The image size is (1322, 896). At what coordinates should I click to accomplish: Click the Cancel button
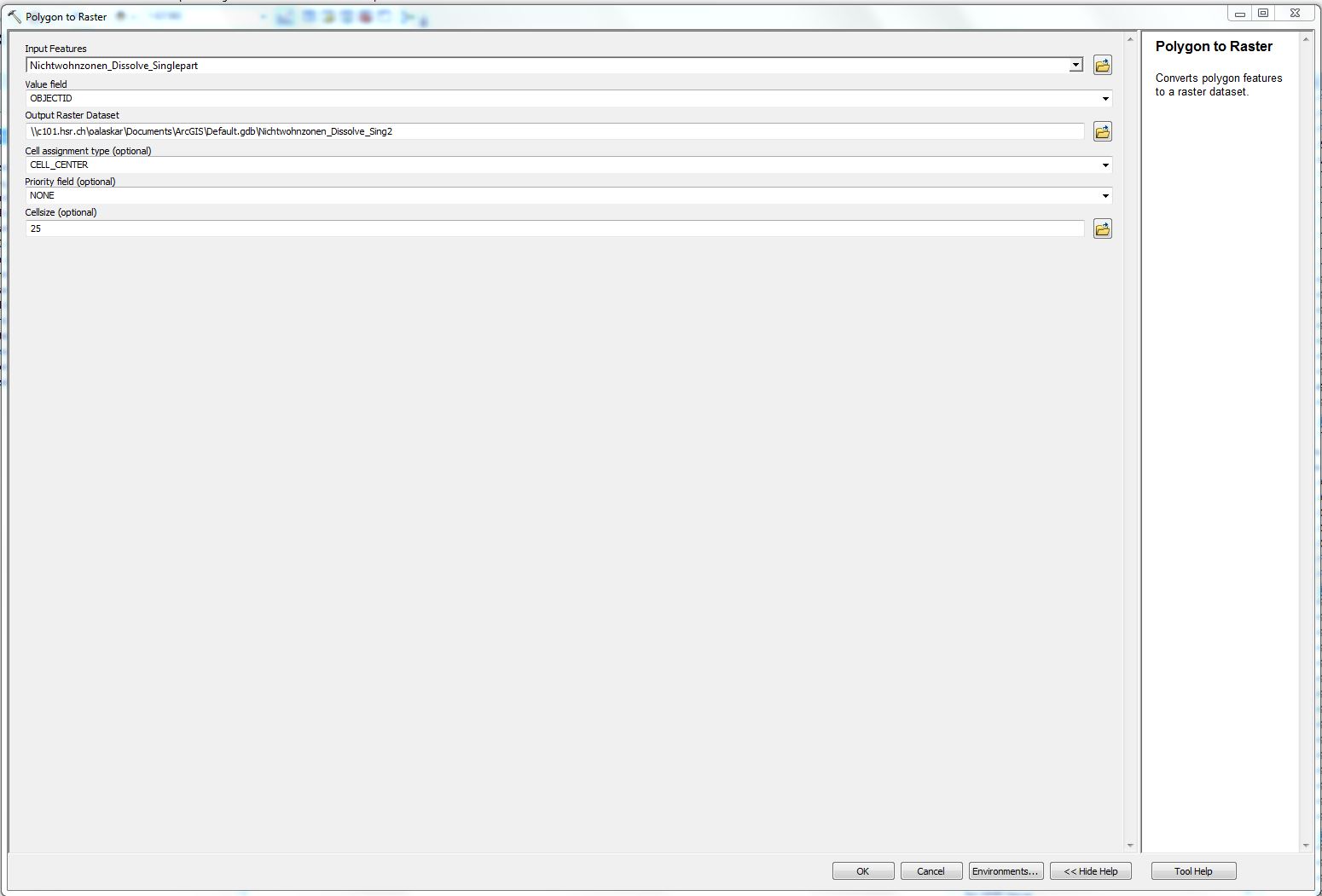click(x=931, y=871)
